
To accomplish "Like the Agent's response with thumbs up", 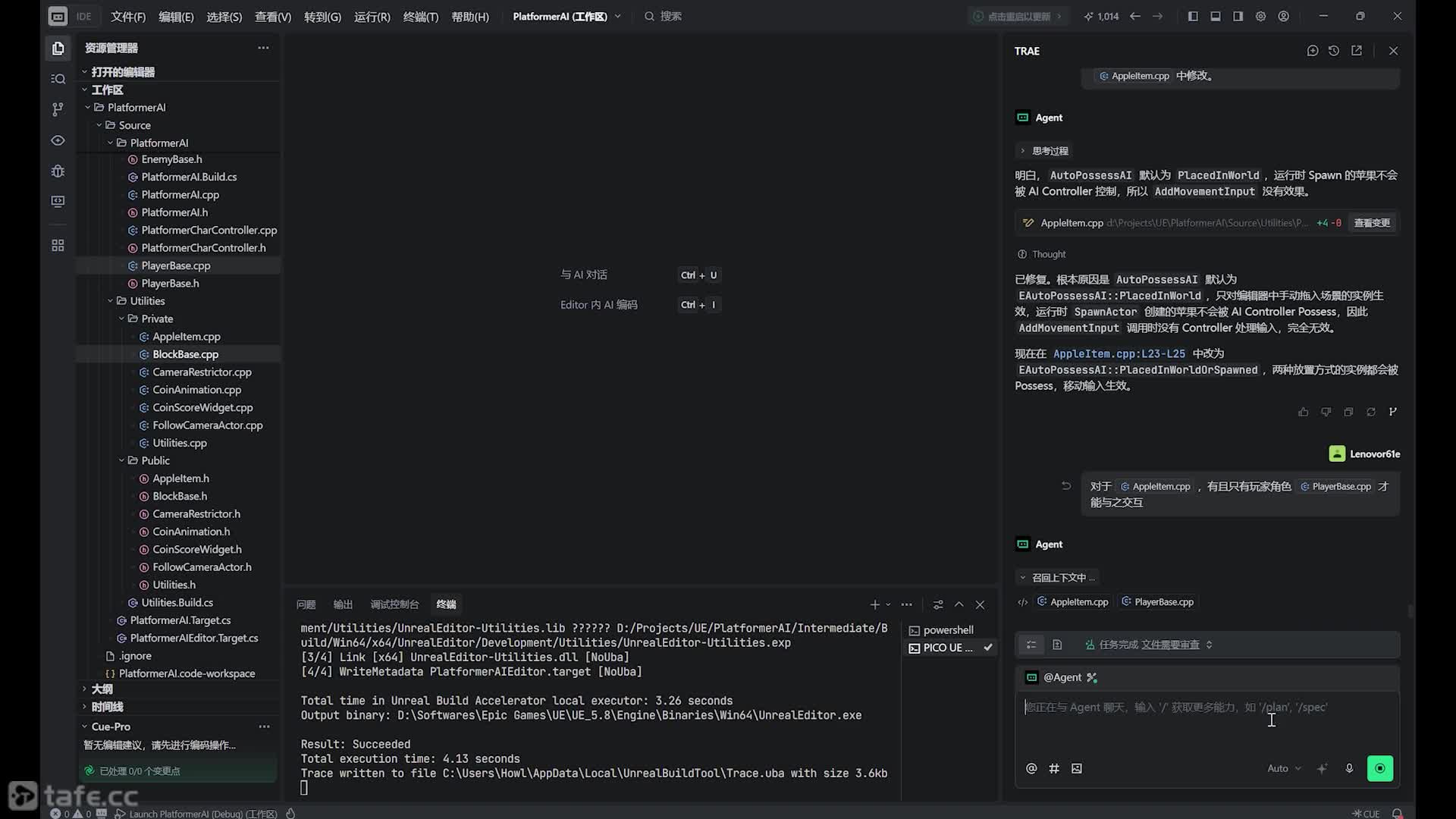I will tap(1304, 412).
